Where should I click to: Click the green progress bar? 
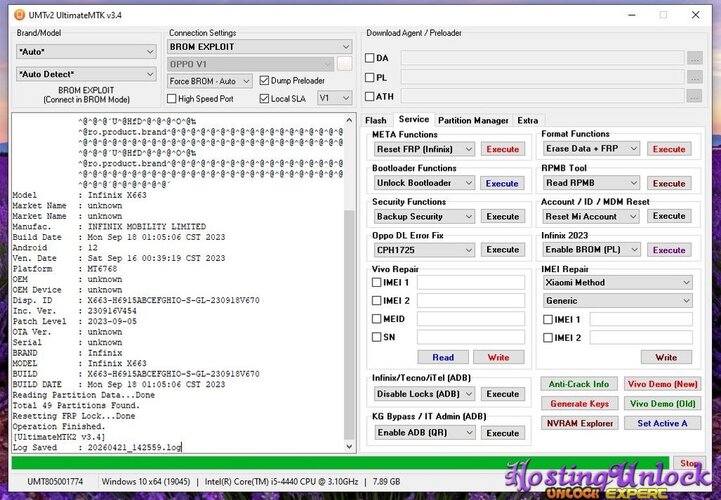tap(340, 463)
